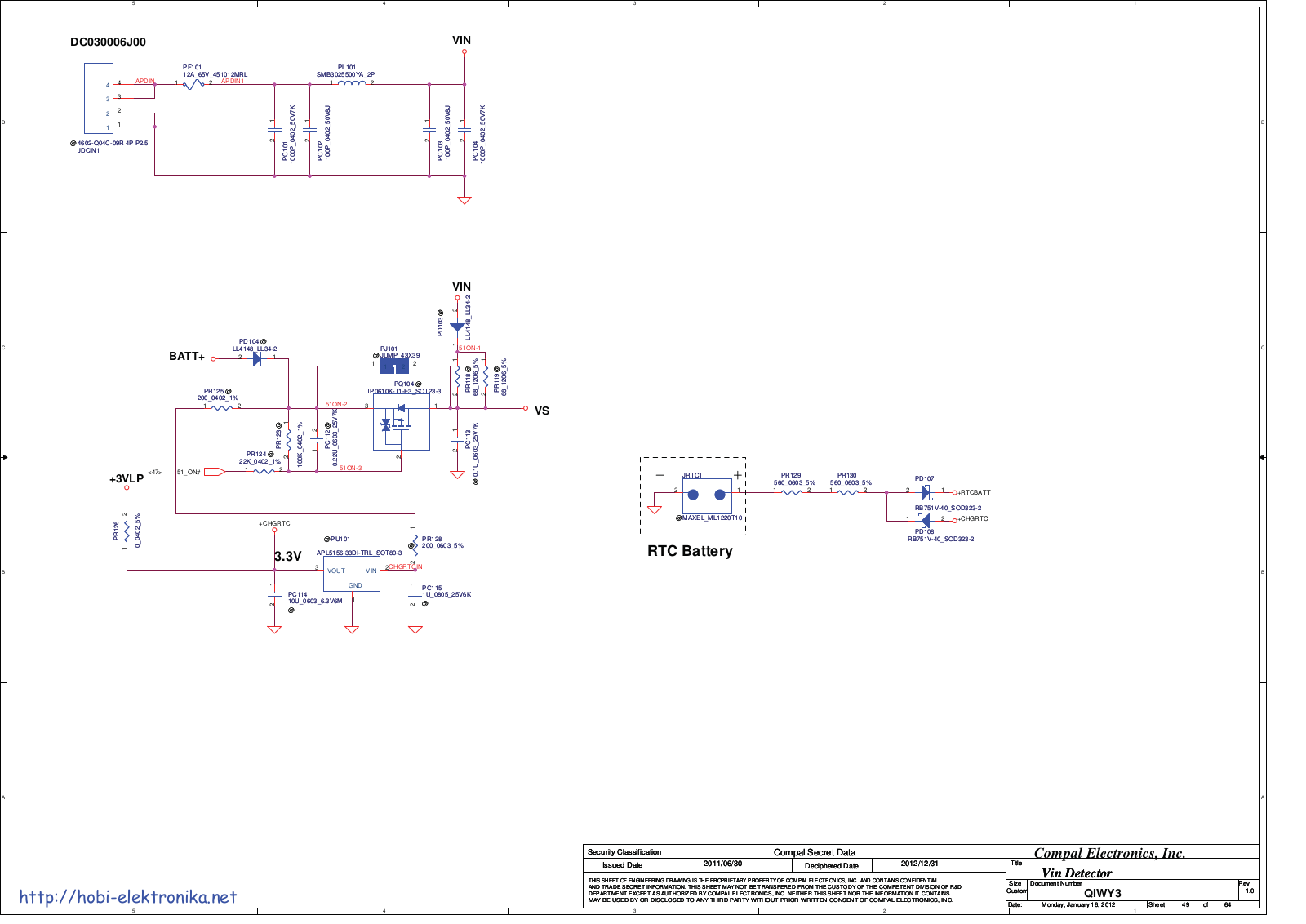Click the Monday, January 16, 2012 date
This screenshot has height=924, width=1306.
(1077, 904)
